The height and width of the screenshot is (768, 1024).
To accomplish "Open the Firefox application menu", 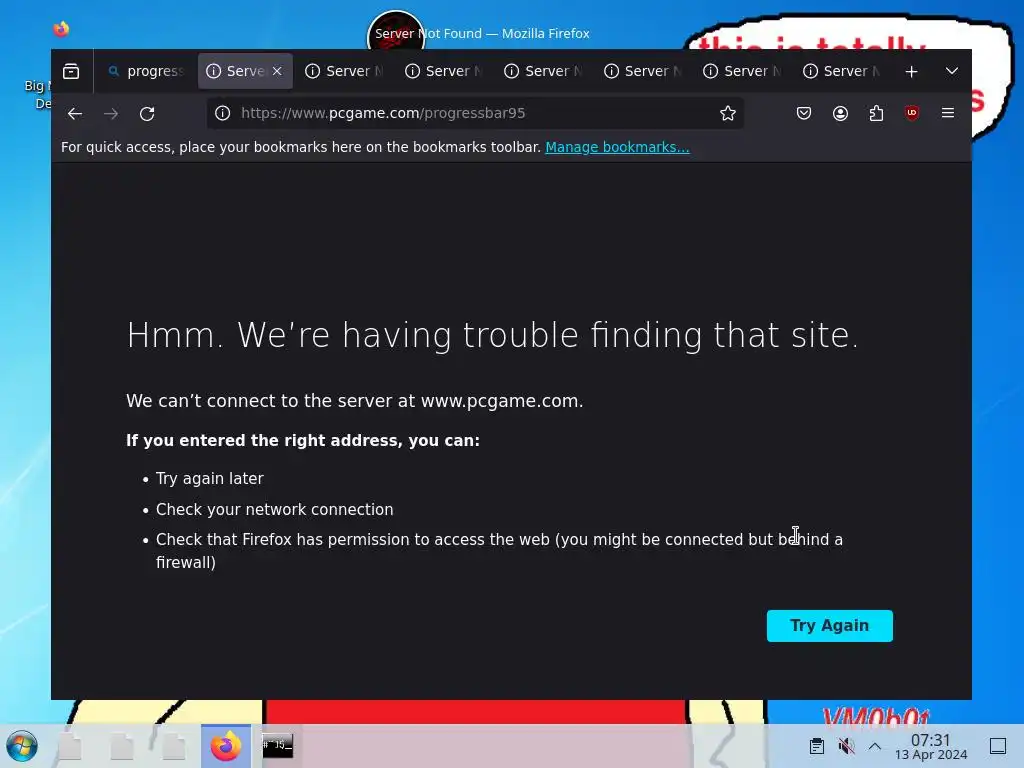I will point(948,113).
